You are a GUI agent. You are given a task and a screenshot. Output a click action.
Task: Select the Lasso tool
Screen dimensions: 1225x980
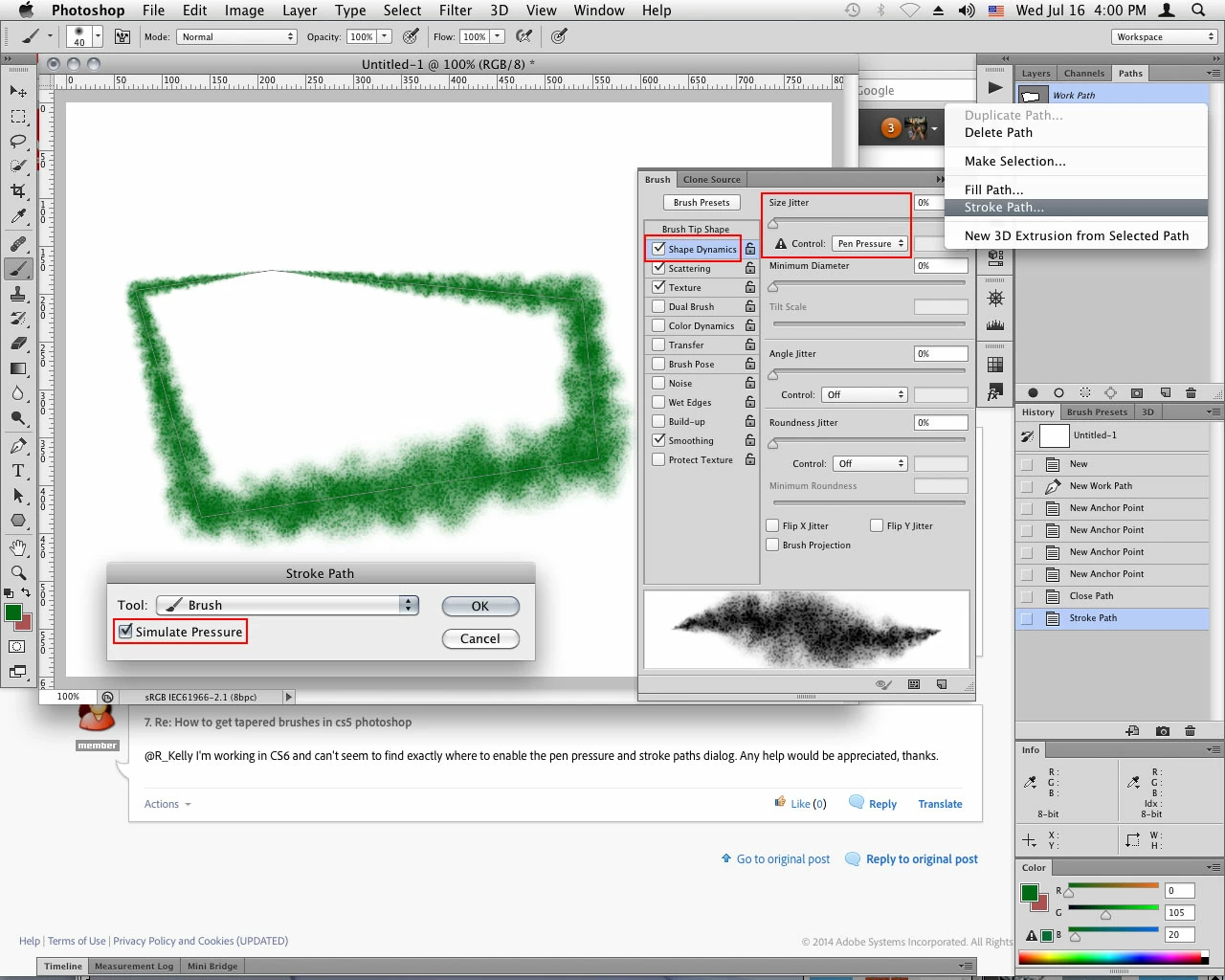point(18,141)
